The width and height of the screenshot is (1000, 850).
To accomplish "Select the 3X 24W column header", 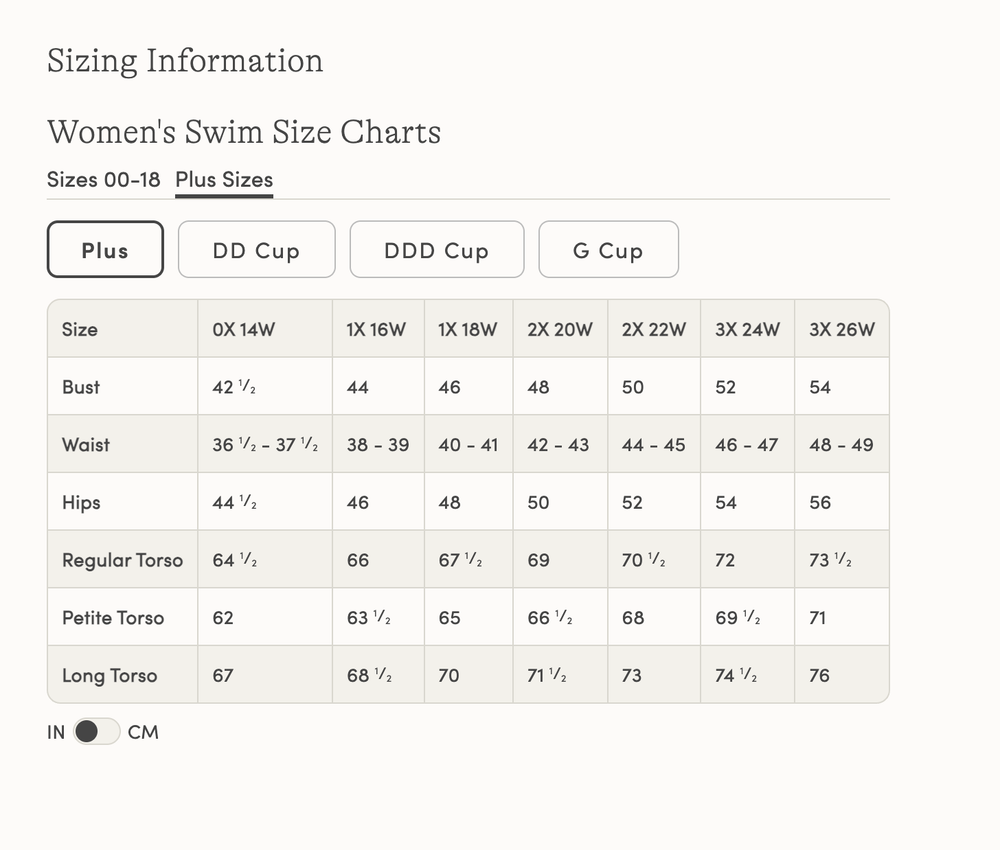I will (747, 329).
